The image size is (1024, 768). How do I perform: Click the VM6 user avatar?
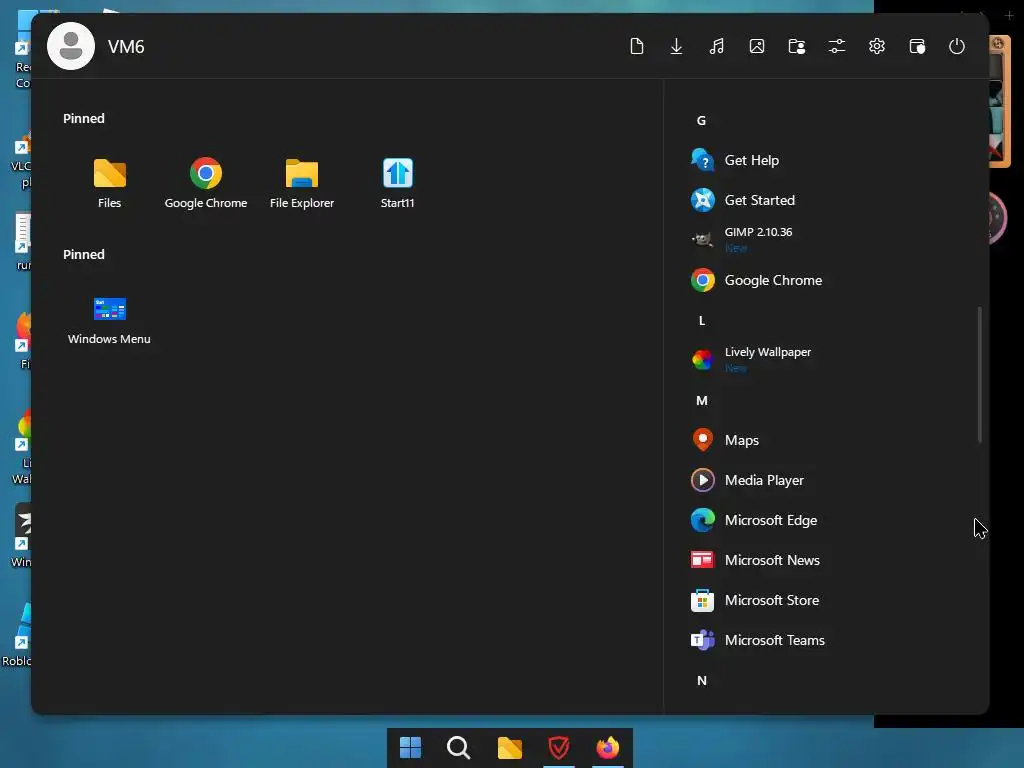click(71, 46)
